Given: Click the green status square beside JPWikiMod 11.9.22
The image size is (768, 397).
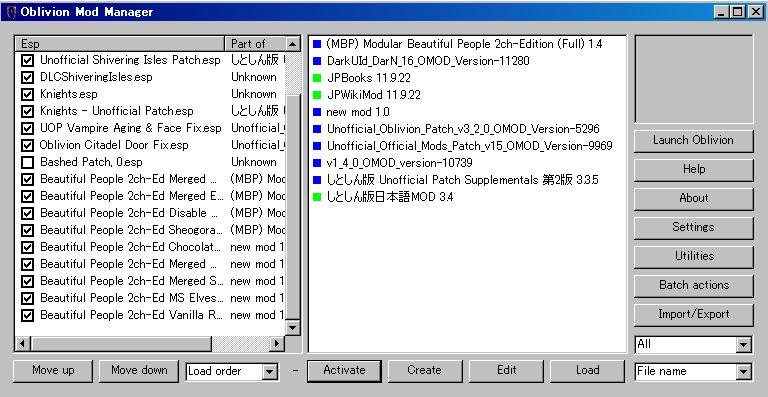Looking at the screenshot, I should pyautogui.click(x=317, y=95).
